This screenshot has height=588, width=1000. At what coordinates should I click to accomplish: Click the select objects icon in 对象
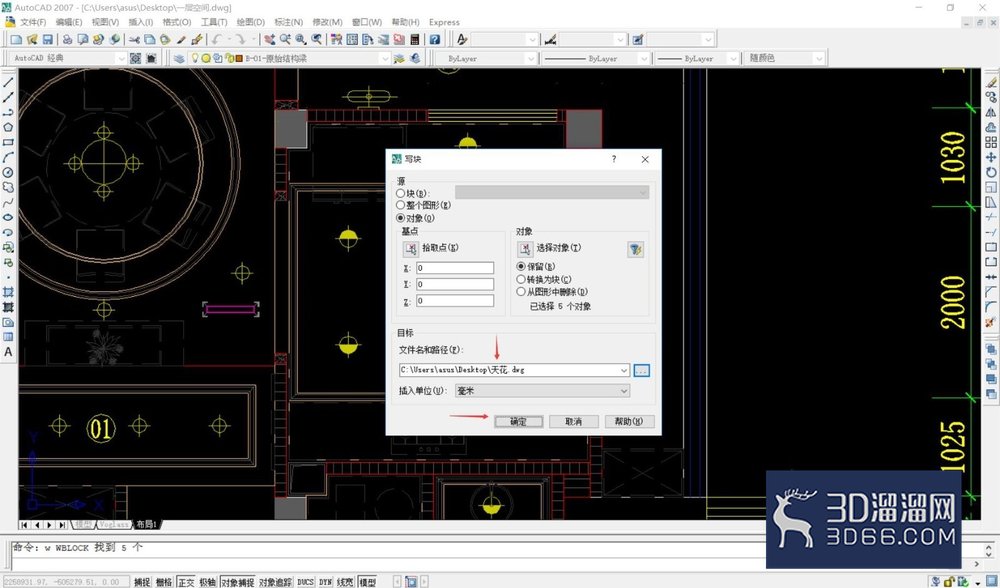[x=525, y=248]
